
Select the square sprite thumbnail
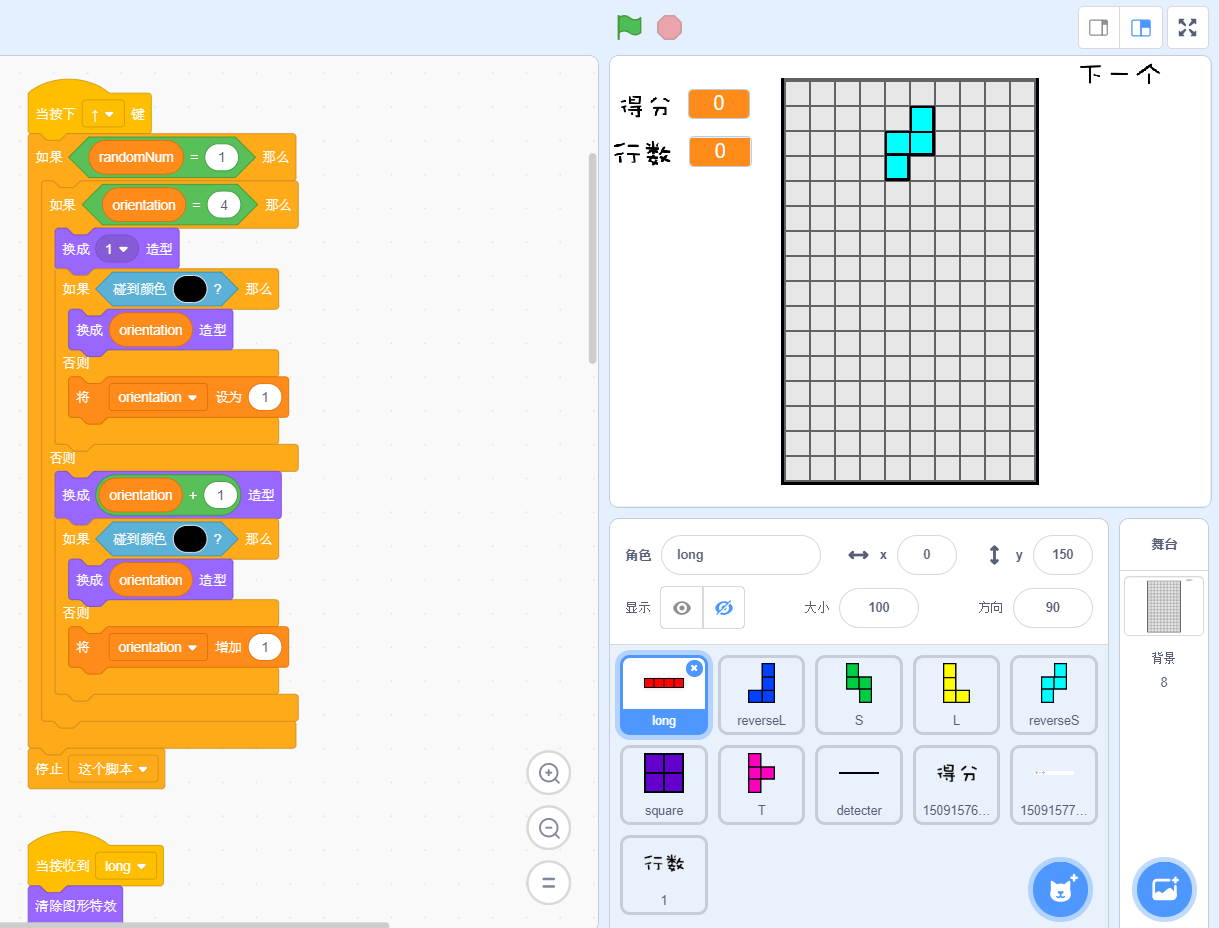pyautogui.click(x=663, y=784)
